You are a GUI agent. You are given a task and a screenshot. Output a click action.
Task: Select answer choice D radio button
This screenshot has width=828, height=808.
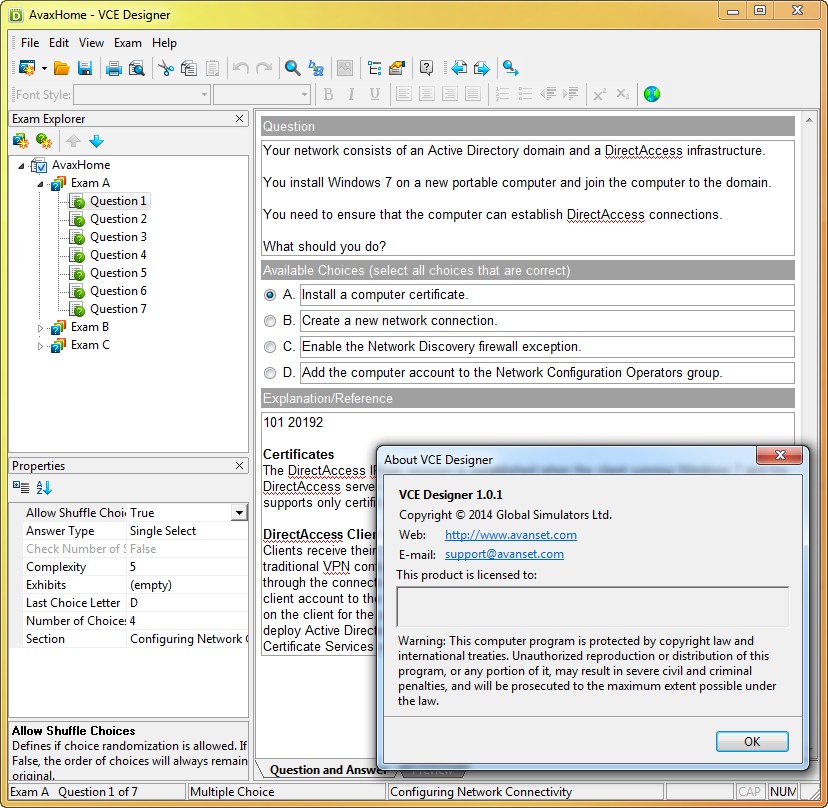pos(270,373)
